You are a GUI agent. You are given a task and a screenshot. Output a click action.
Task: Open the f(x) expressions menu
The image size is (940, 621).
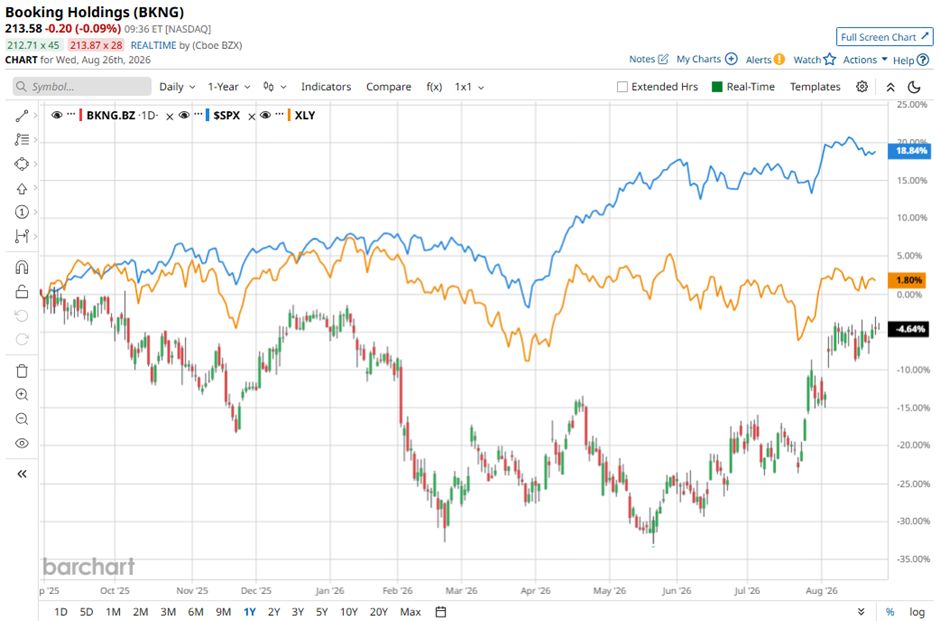click(434, 87)
